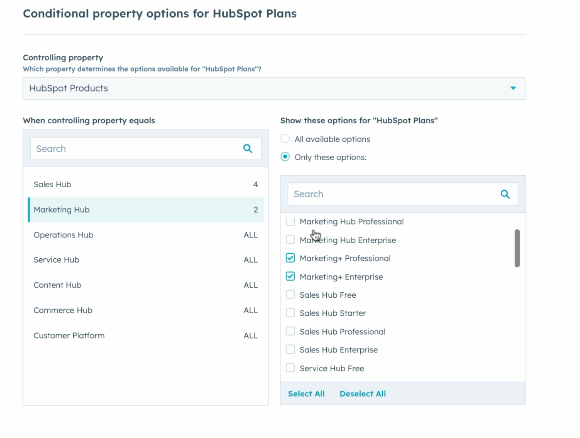Select the Only these options radio button
The width and height of the screenshot is (580, 438).
click(285, 157)
